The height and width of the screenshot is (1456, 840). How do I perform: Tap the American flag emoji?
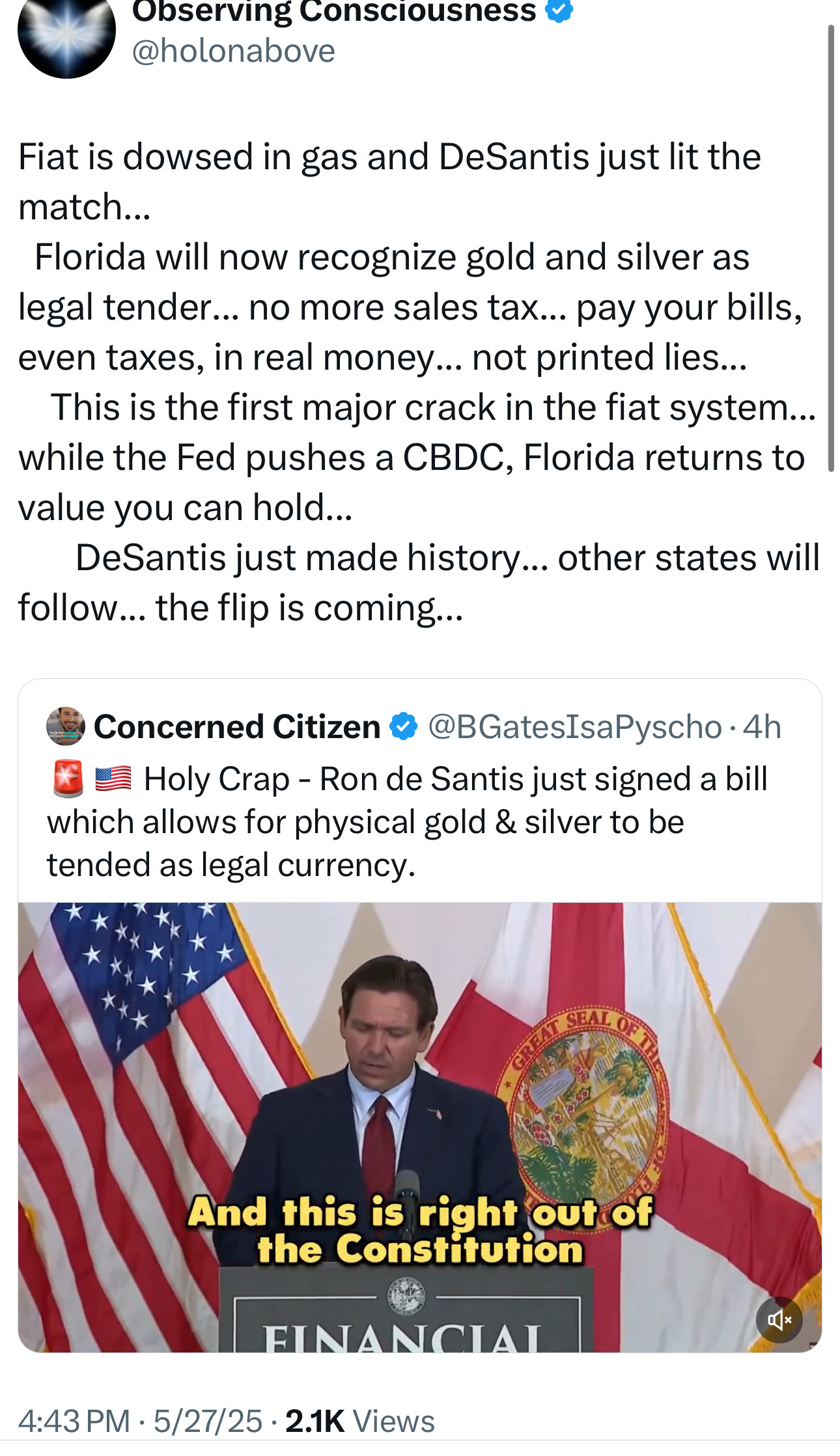113,778
